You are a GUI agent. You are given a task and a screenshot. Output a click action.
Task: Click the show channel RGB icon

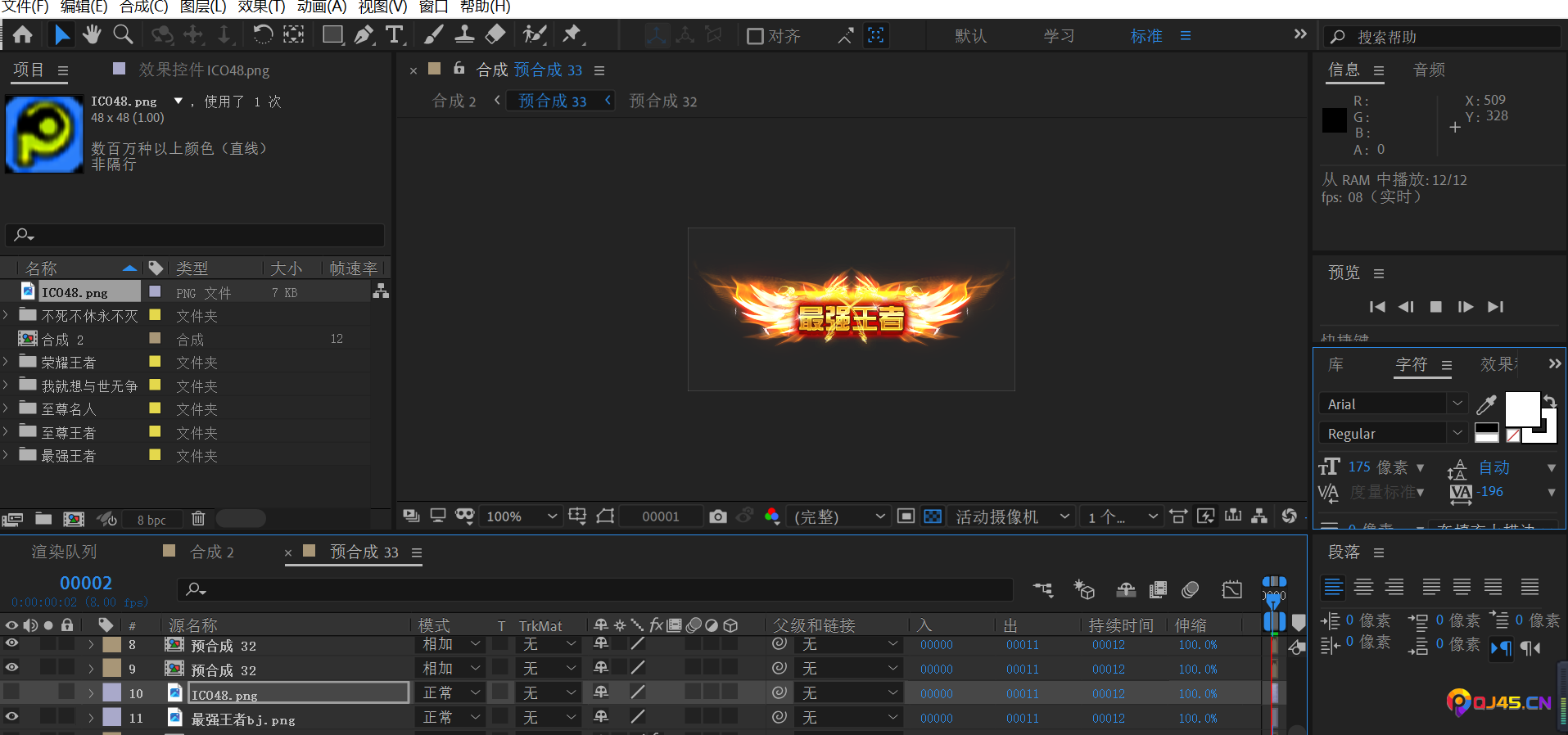(771, 516)
